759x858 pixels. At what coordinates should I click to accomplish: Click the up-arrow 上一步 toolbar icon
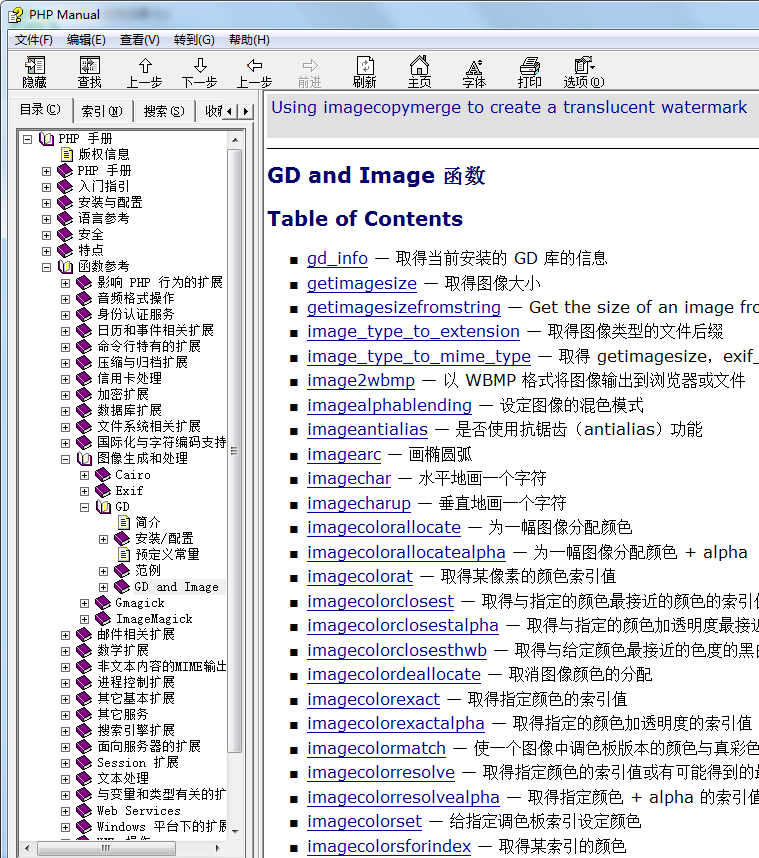[x=144, y=72]
